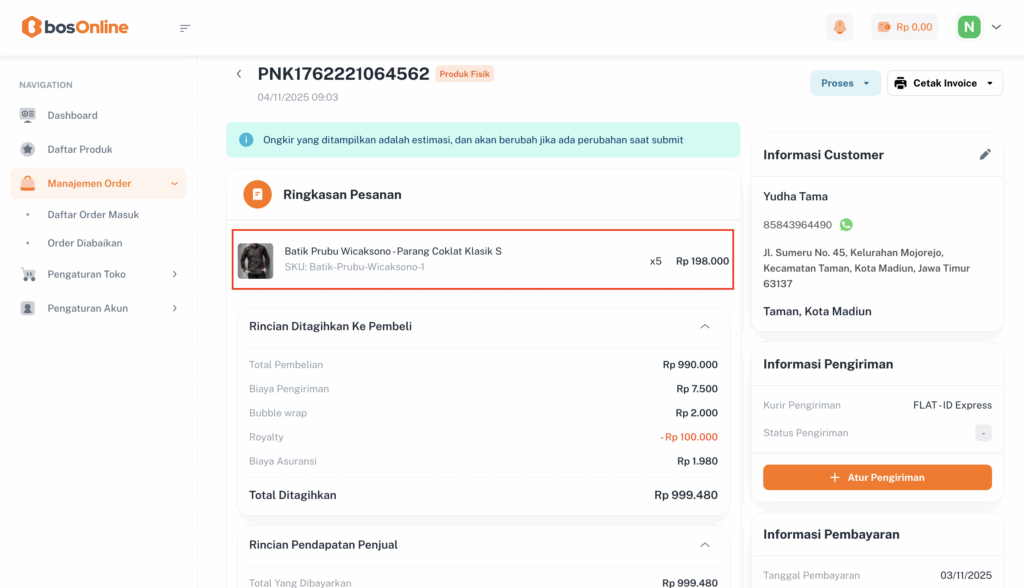The width and height of the screenshot is (1024, 588).
Task: Toggle the sidebar hamburger menu icon
Action: coord(185,28)
